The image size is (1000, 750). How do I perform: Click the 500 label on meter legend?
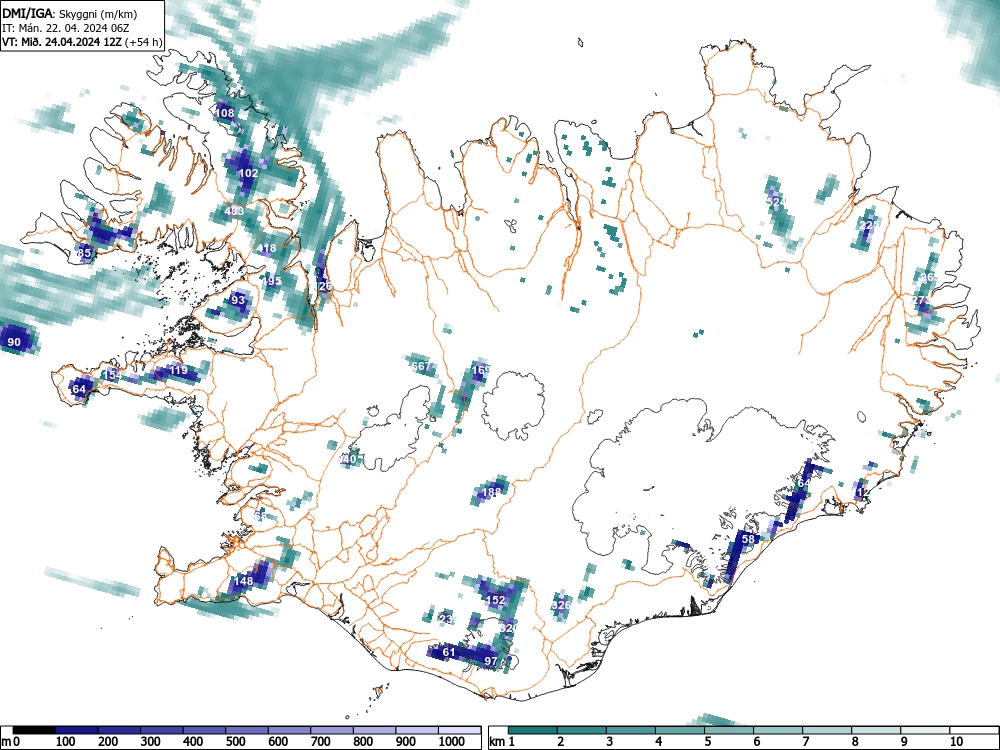point(236,742)
